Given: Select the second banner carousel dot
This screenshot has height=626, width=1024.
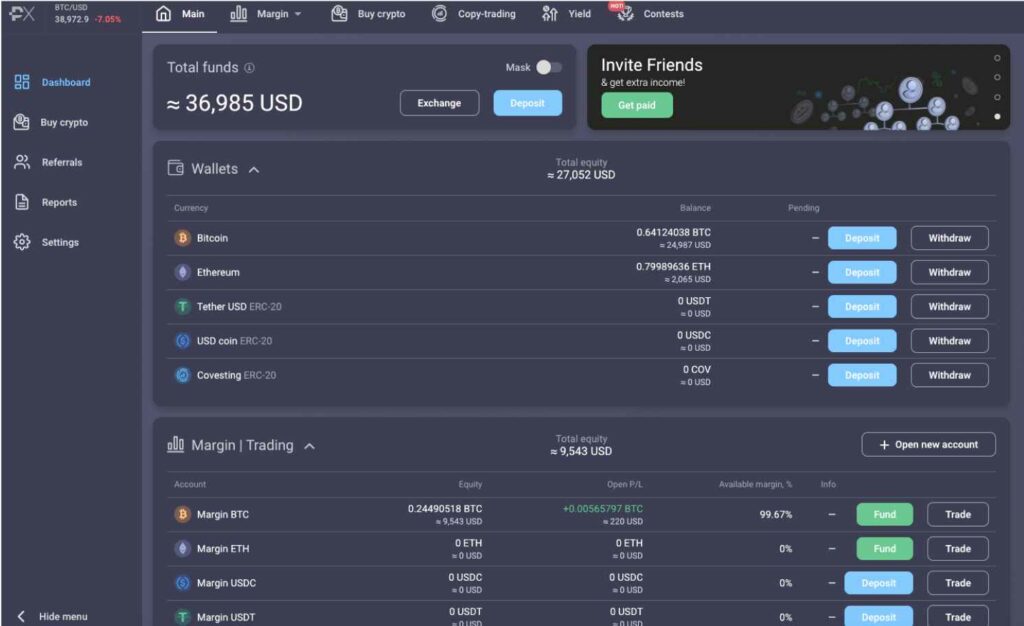Looking at the screenshot, I should tap(997, 77).
